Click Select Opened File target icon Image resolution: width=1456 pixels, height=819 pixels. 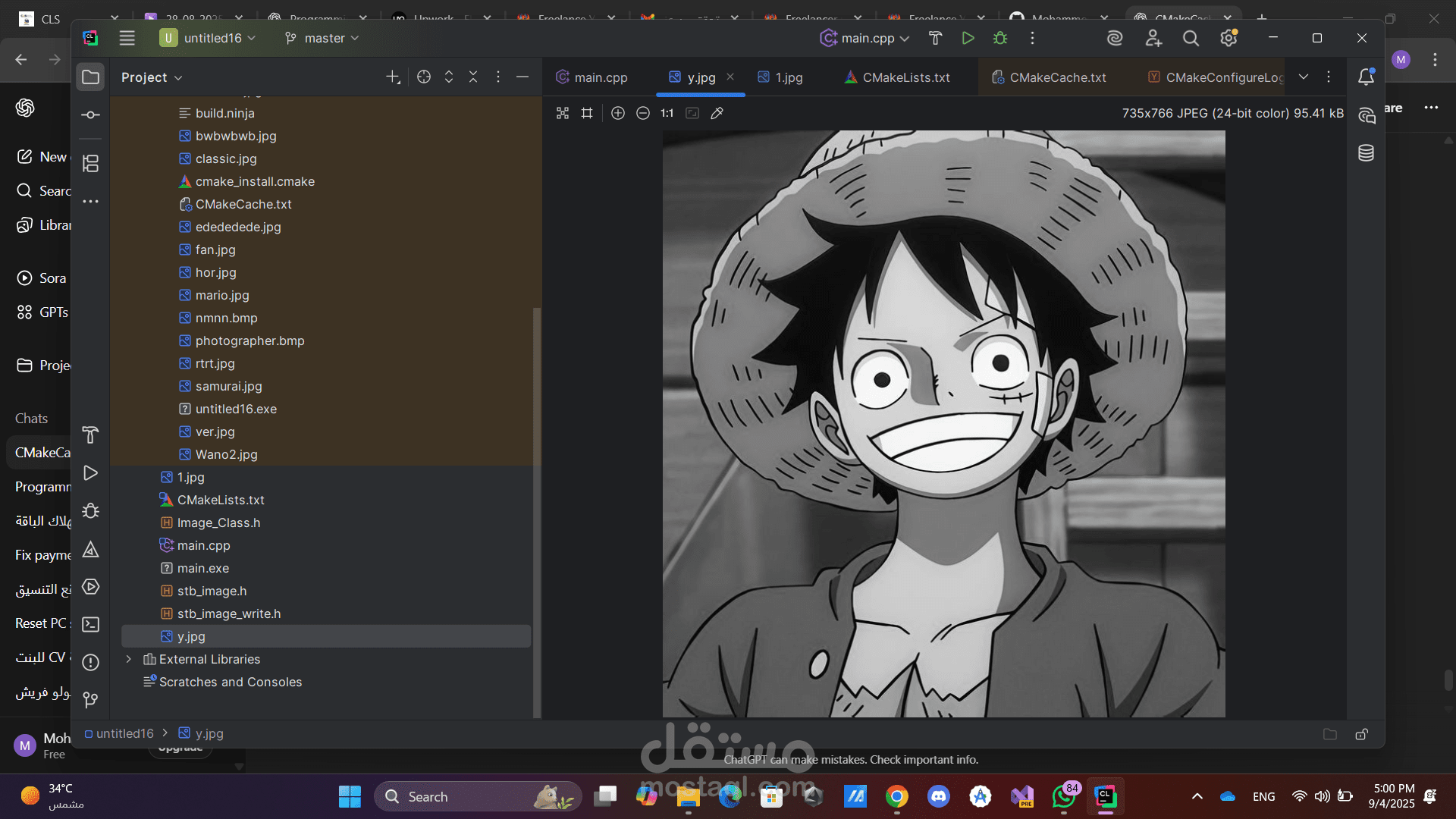(424, 77)
